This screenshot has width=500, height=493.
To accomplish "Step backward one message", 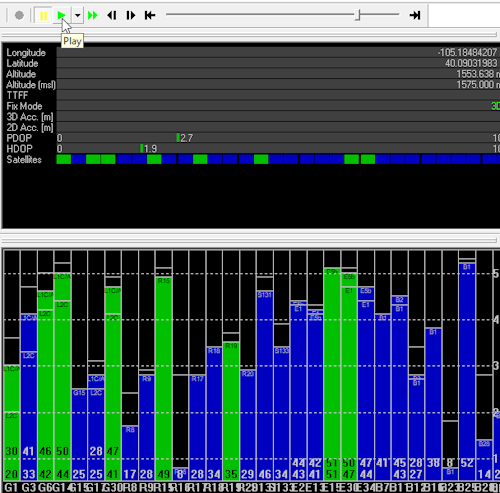I will 112,15.
